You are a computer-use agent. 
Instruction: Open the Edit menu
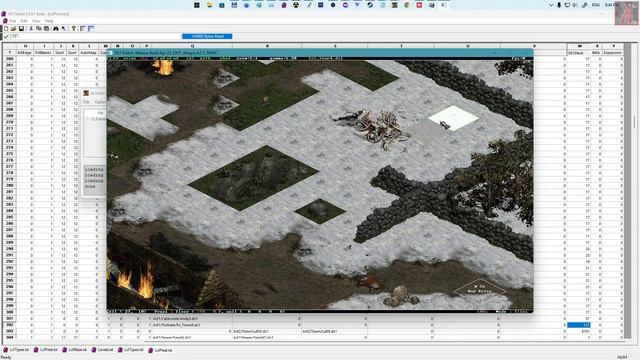tap(24, 21)
